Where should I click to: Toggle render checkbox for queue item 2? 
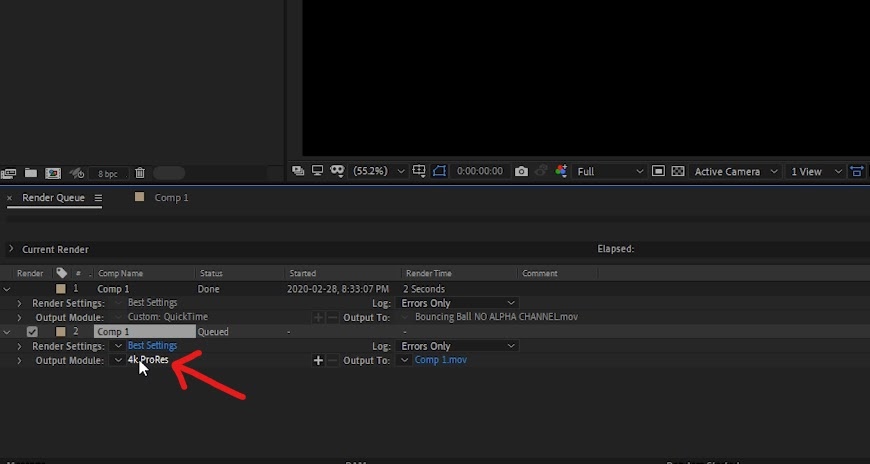point(32,332)
